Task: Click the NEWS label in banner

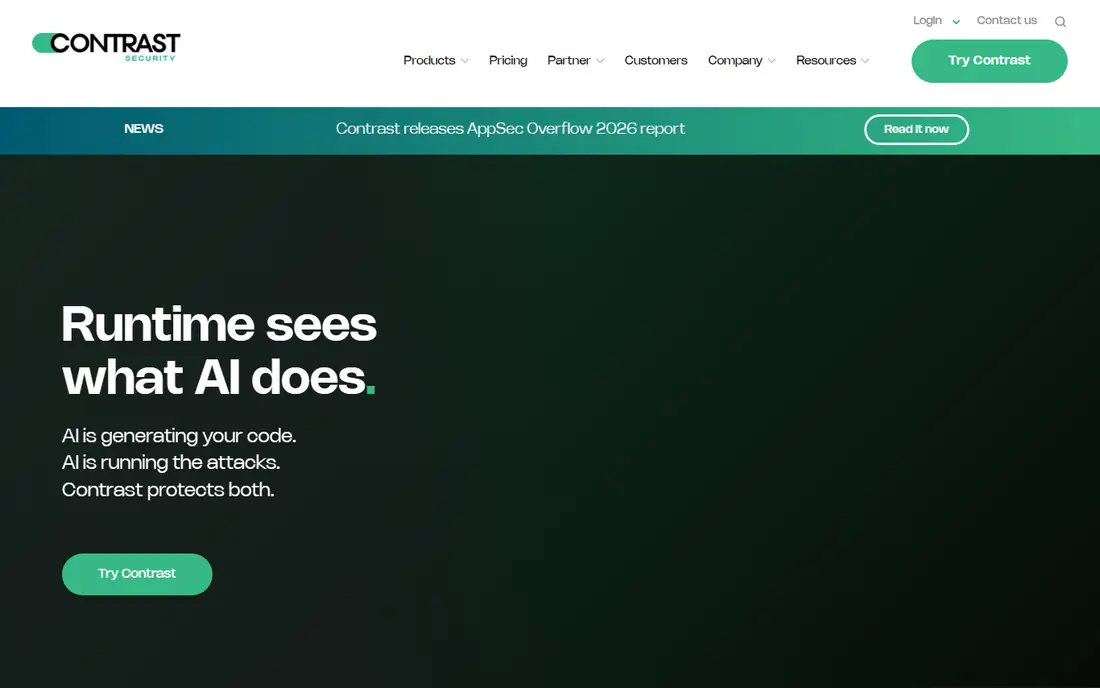Action: (144, 129)
